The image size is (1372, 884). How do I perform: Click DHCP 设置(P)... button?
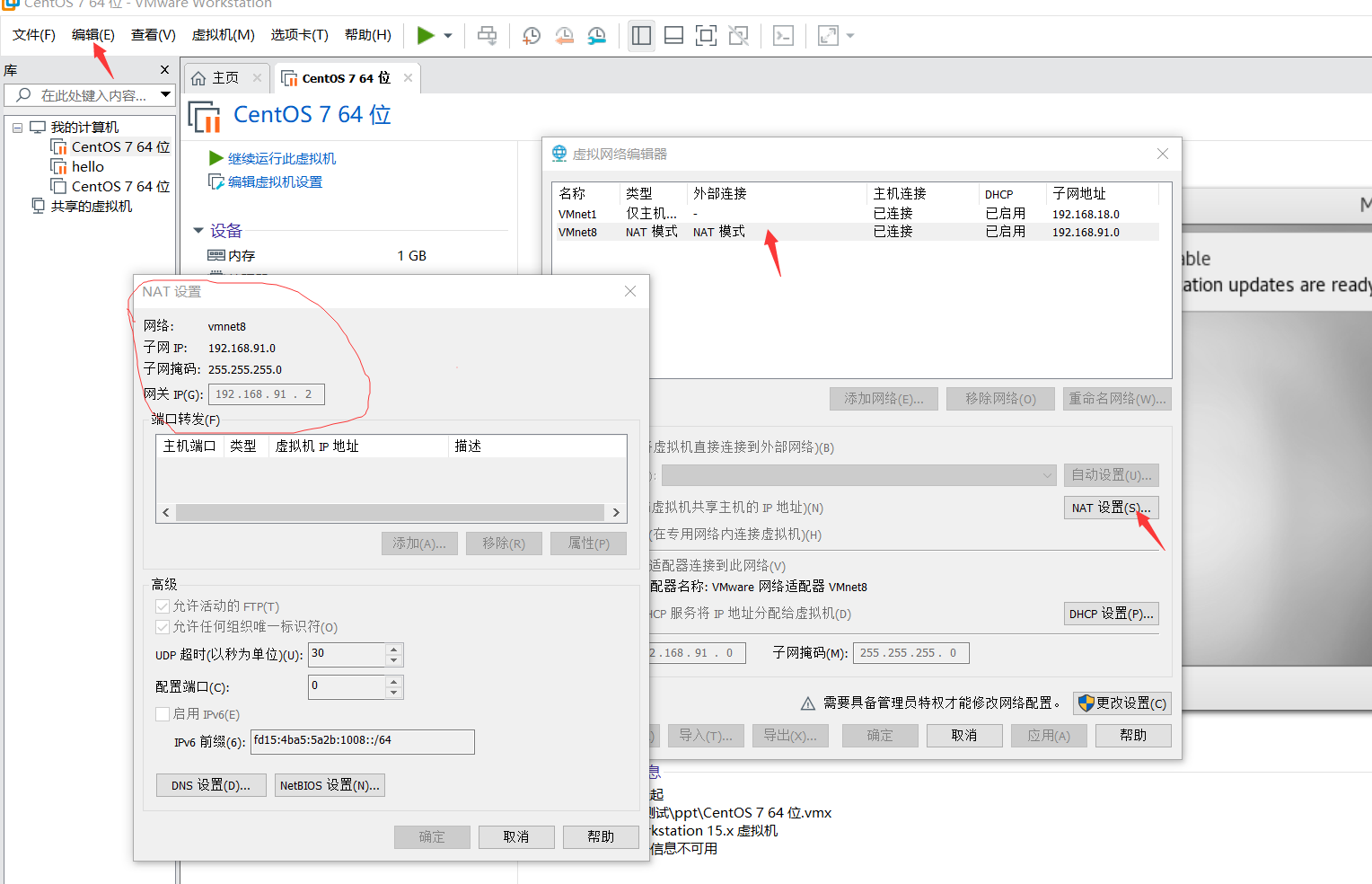pyautogui.click(x=1111, y=614)
